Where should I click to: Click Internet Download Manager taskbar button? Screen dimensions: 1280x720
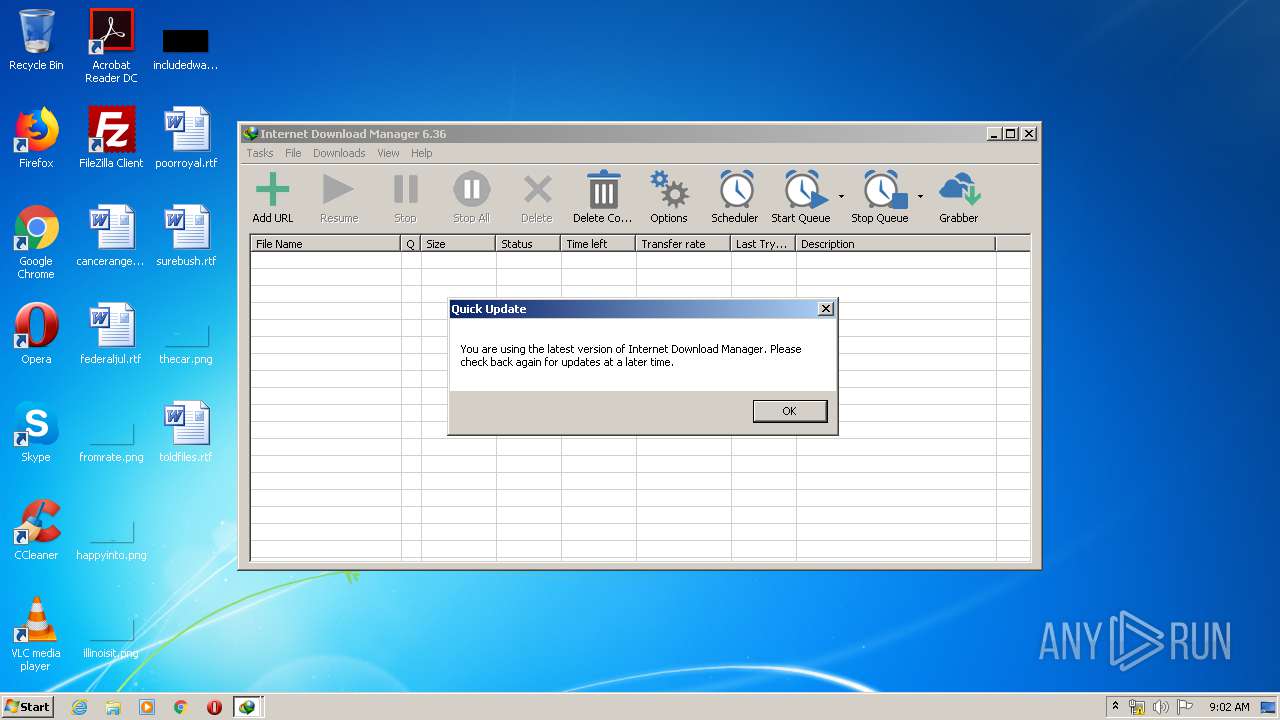(247, 707)
